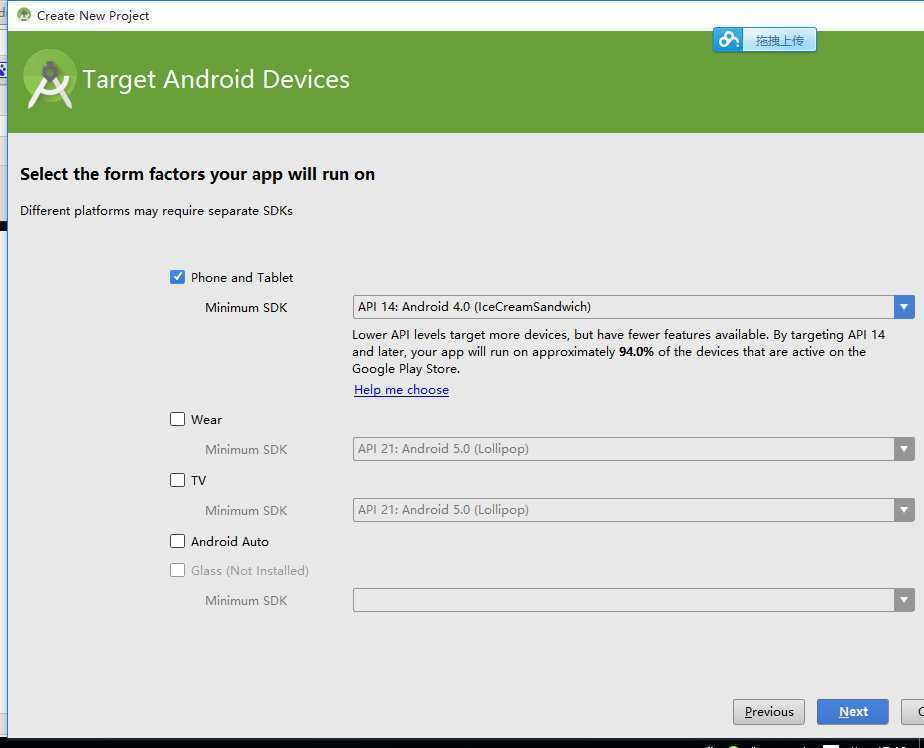Click the Glass (Not Installed) label
The height and width of the screenshot is (748, 924).
[250, 571]
